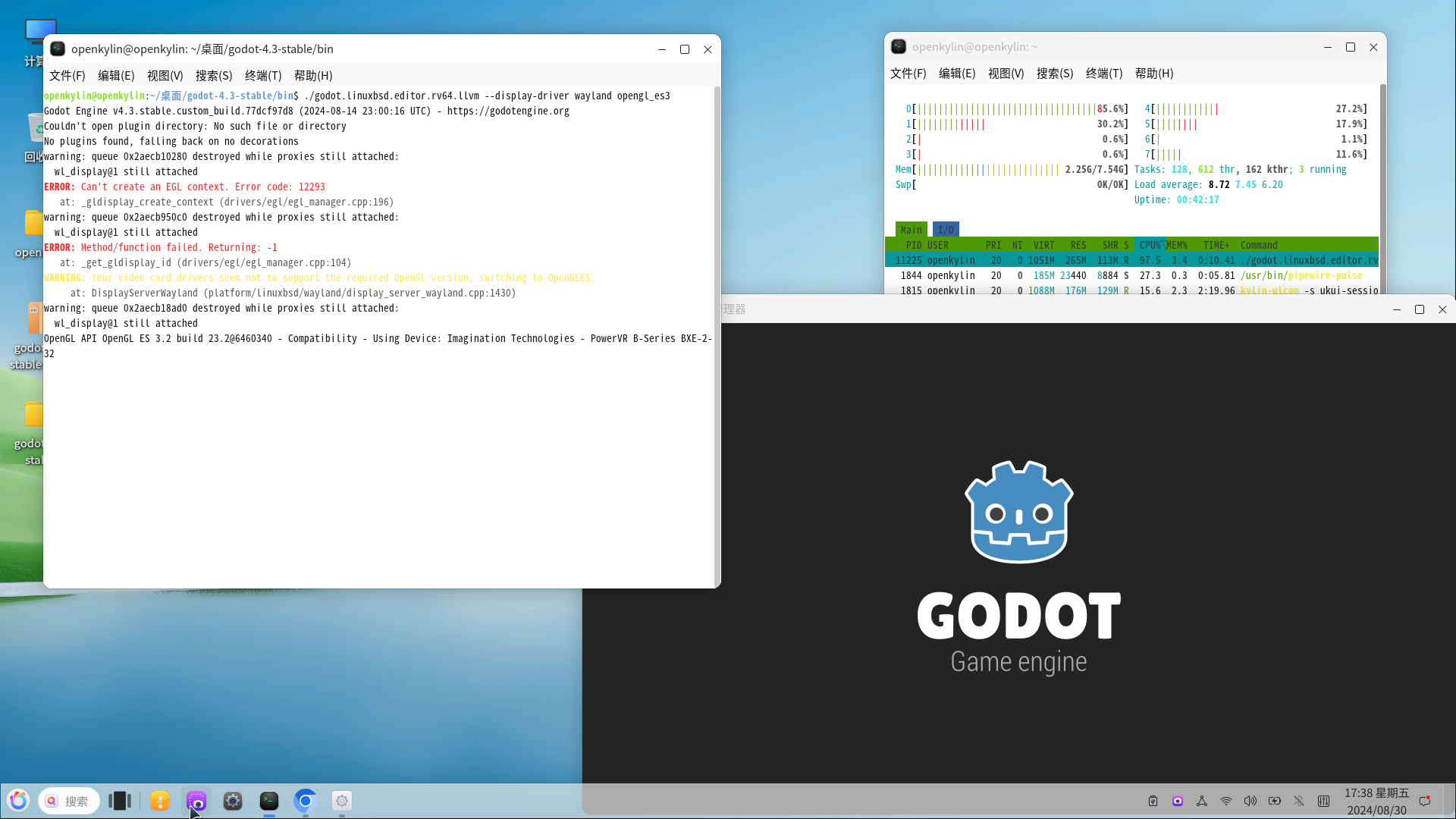The image size is (1456, 819).
Task: Open the multitasking view taskbar icon
Action: 120,801
